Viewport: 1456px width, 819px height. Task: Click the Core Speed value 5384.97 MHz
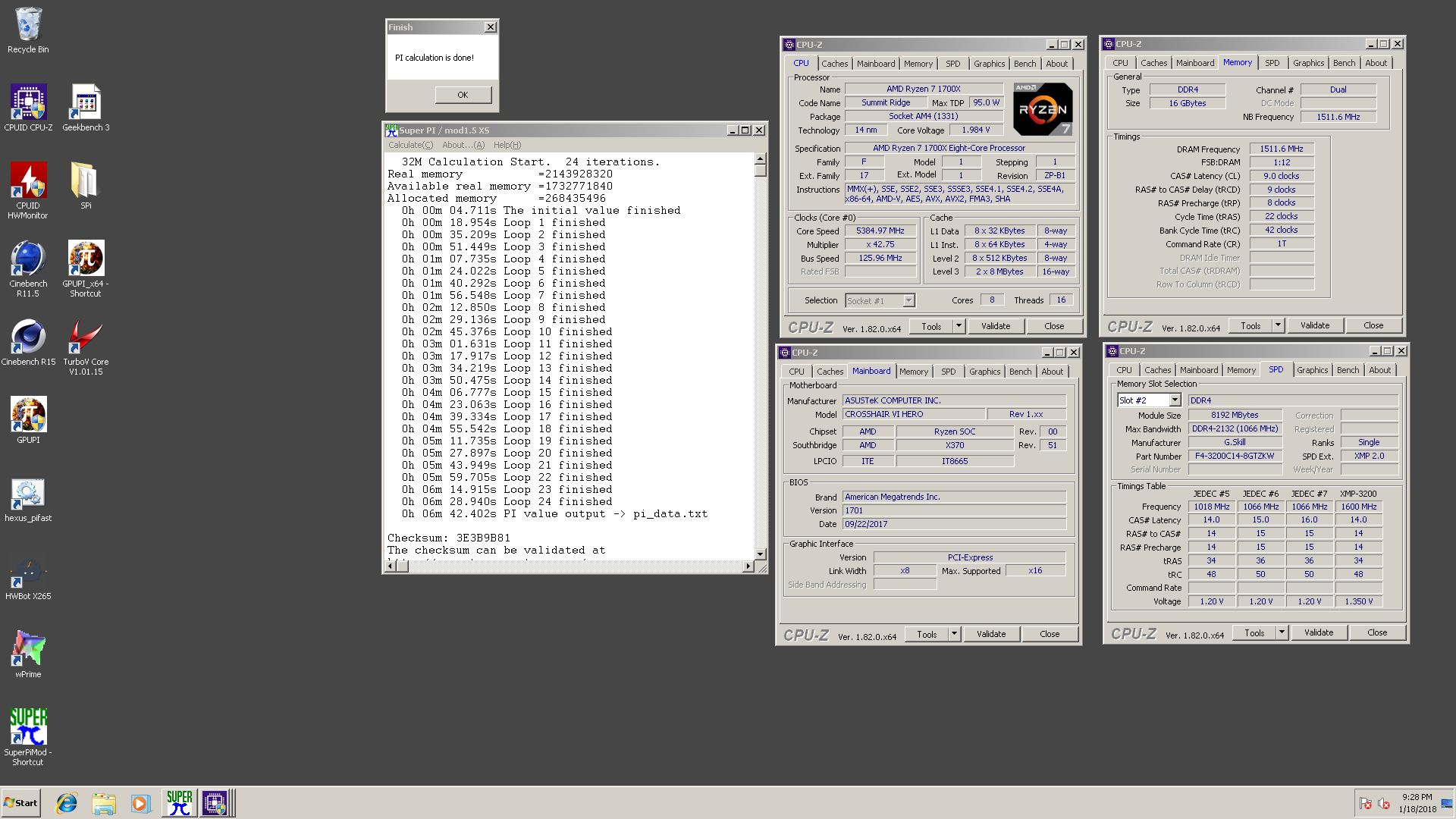point(880,231)
